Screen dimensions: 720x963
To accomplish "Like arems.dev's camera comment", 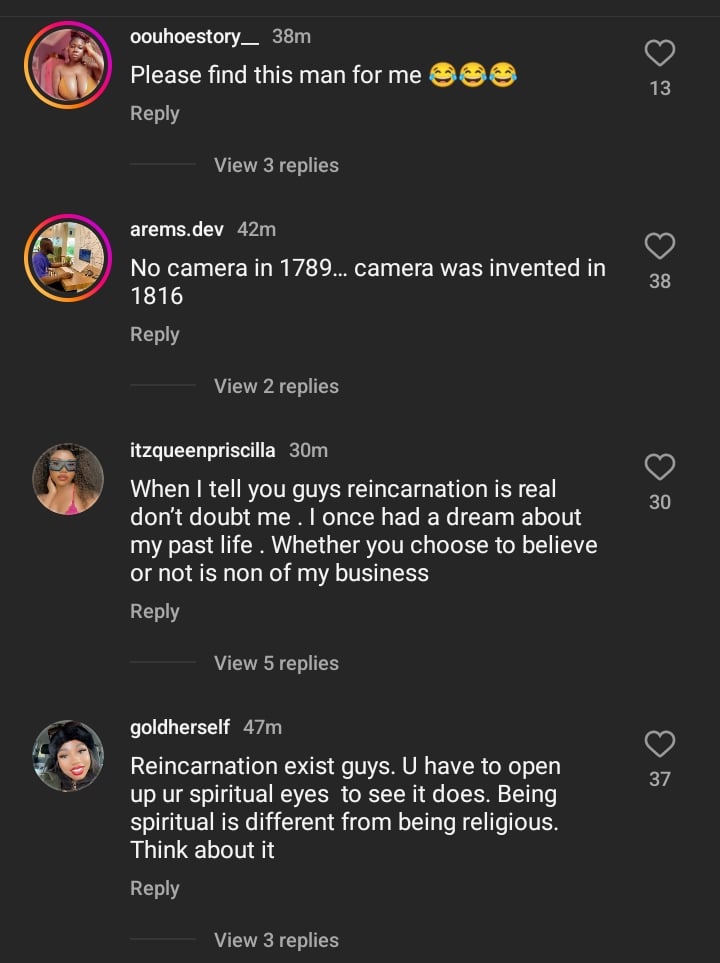I will point(659,246).
